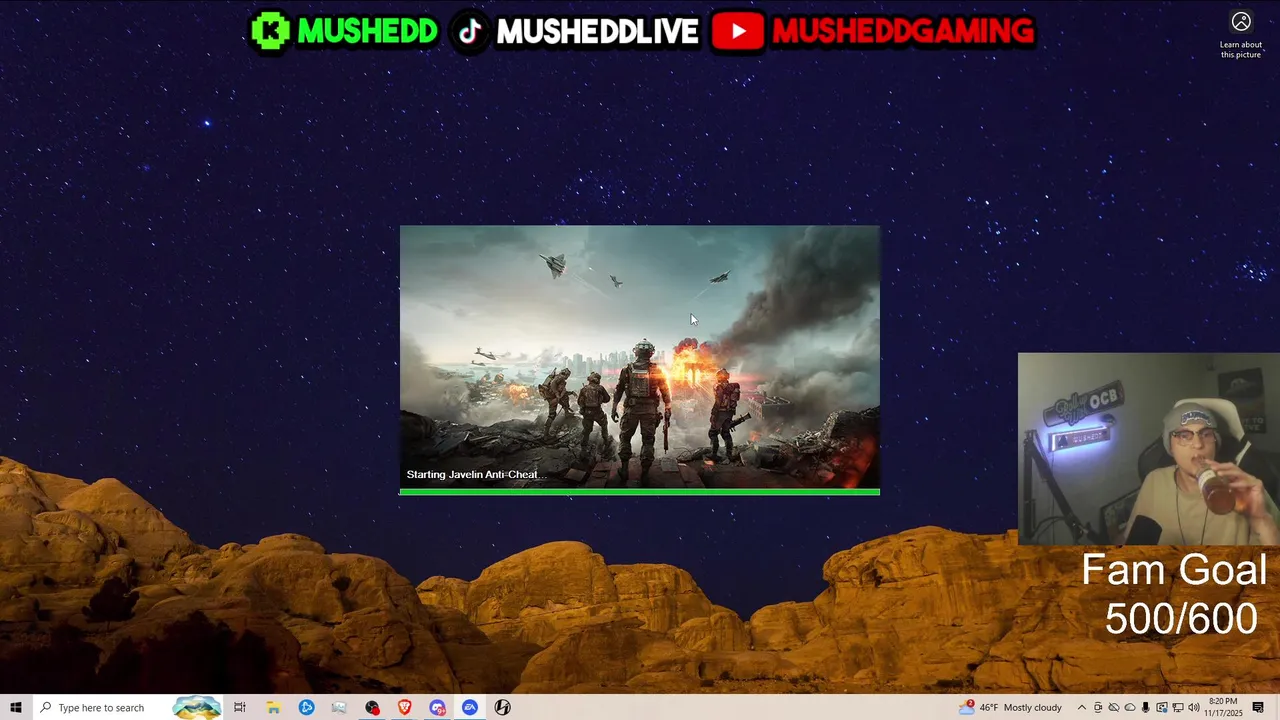
Task: Open Task View in the taskbar
Action: click(240, 707)
